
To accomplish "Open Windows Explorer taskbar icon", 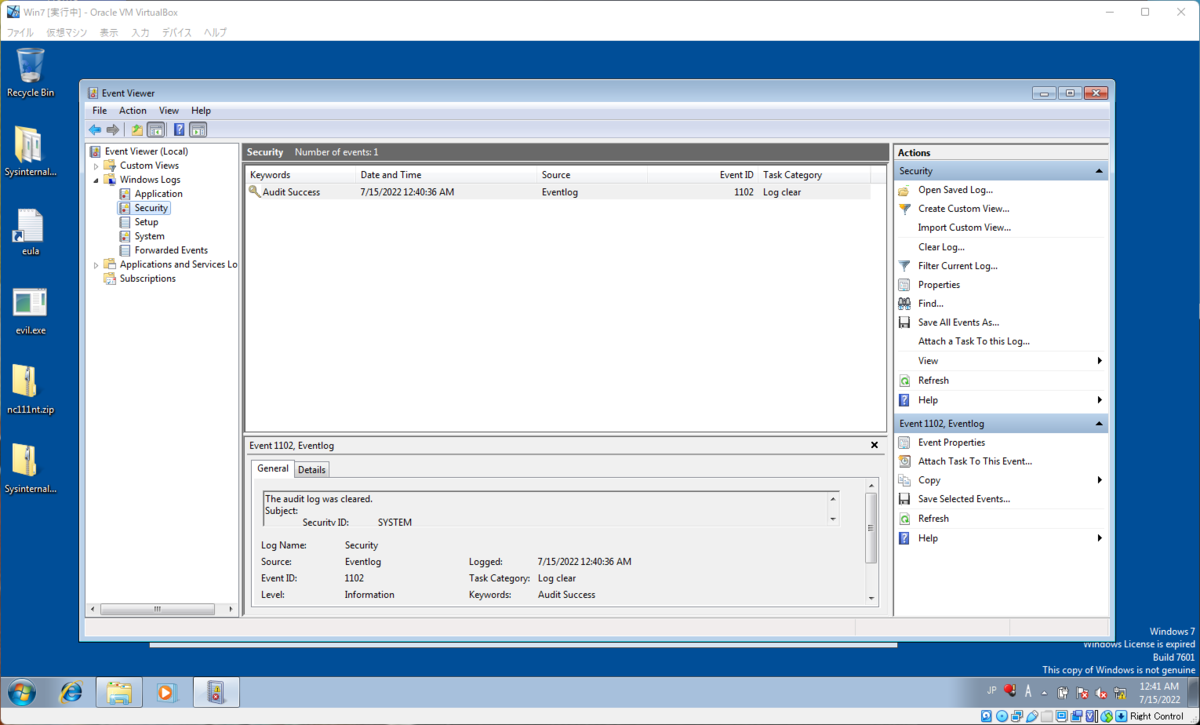I will click(118, 692).
